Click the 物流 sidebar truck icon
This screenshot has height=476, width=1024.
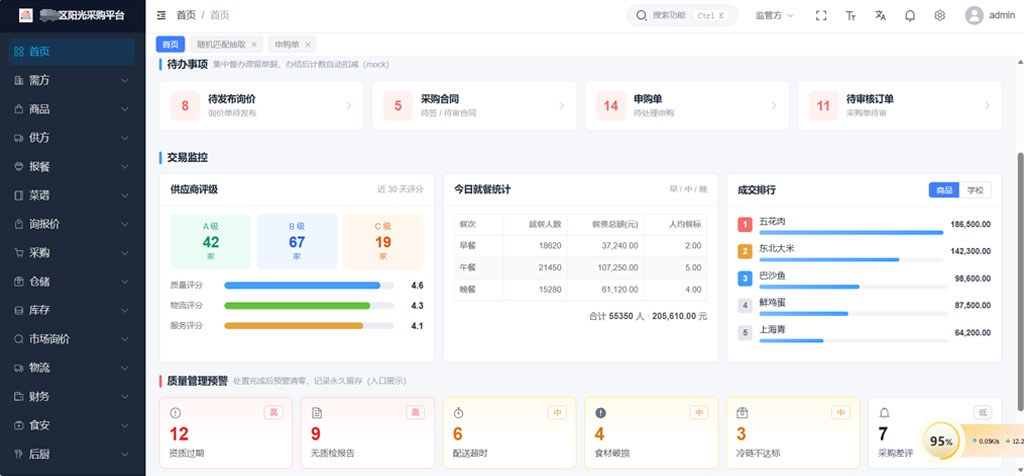click(x=18, y=368)
